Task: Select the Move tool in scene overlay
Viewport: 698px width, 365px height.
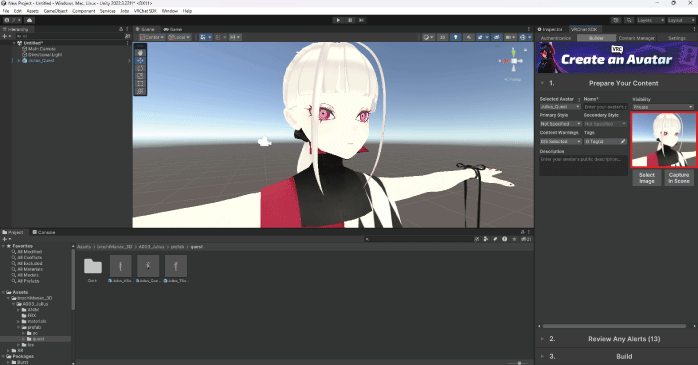Action: click(140, 60)
